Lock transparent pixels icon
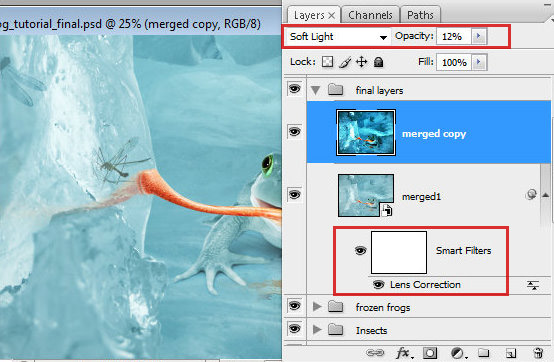This screenshot has width=554, height=362. tap(327, 62)
